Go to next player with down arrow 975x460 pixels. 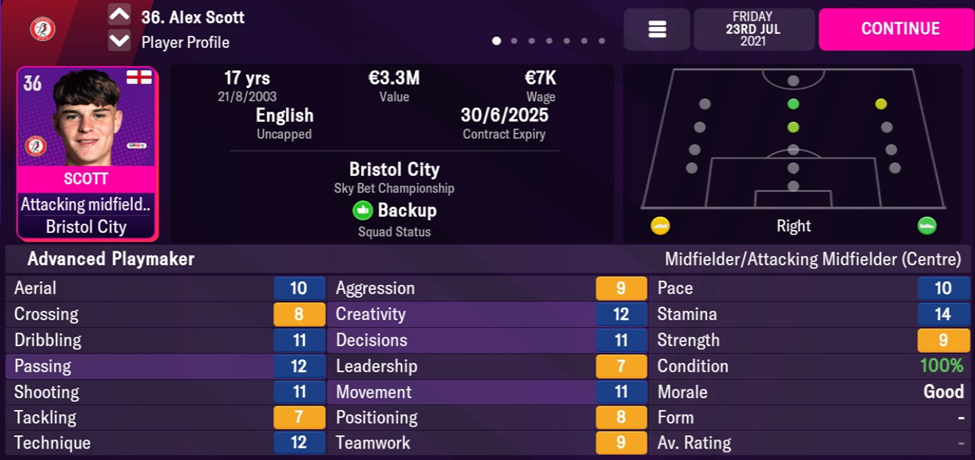click(x=119, y=41)
